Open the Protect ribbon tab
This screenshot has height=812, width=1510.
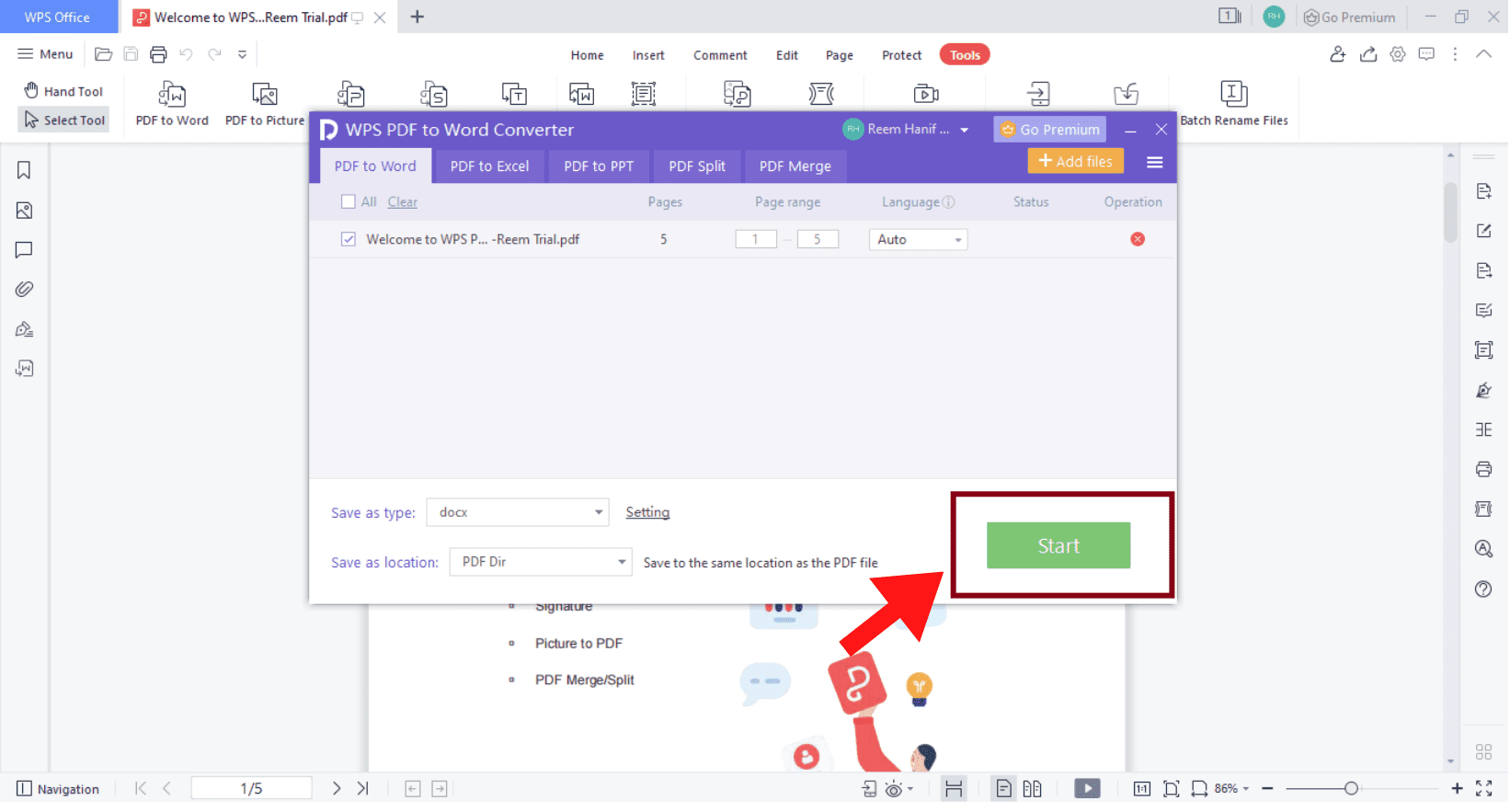pyautogui.click(x=902, y=56)
